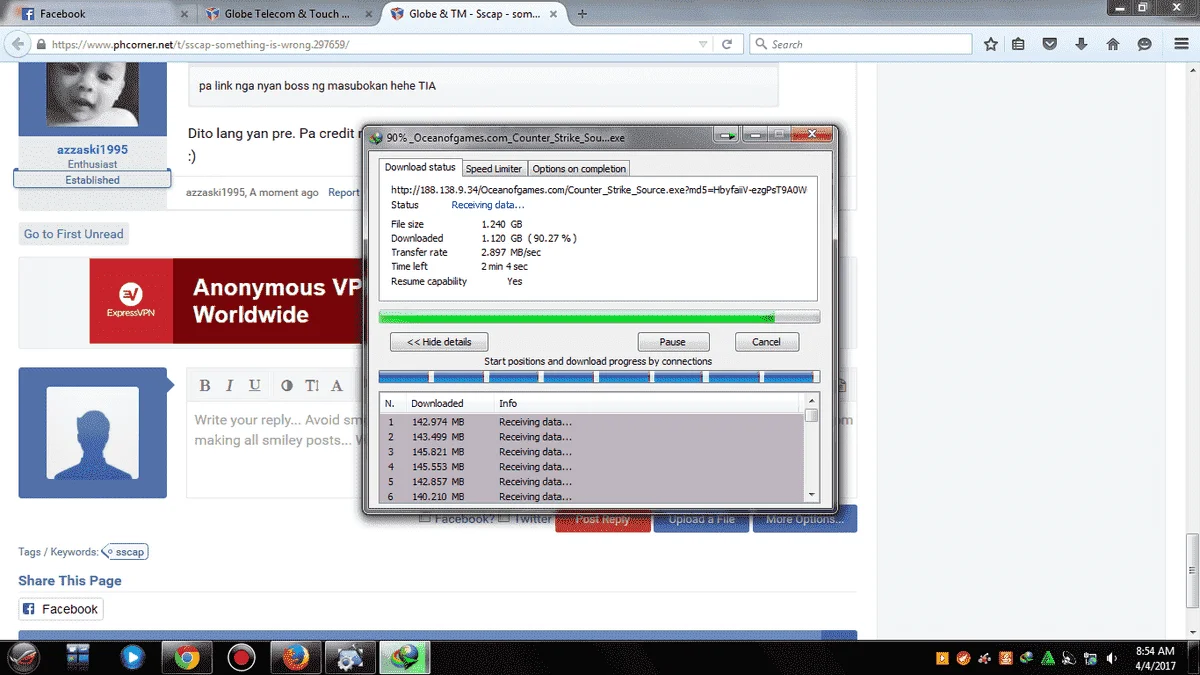Click the browser address bar URL
This screenshot has height=675, width=1200.
pyautogui.click(x=370, y=45)
